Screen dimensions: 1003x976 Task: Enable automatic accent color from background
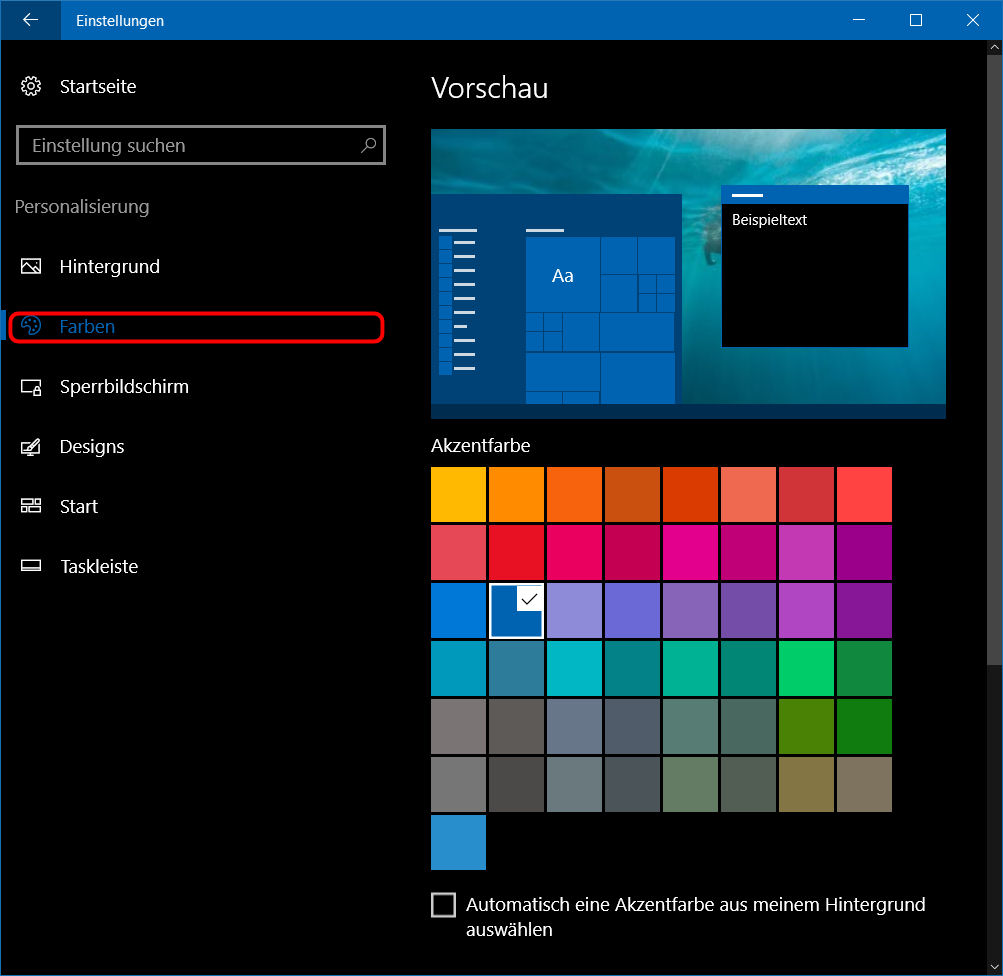point(443,905)
